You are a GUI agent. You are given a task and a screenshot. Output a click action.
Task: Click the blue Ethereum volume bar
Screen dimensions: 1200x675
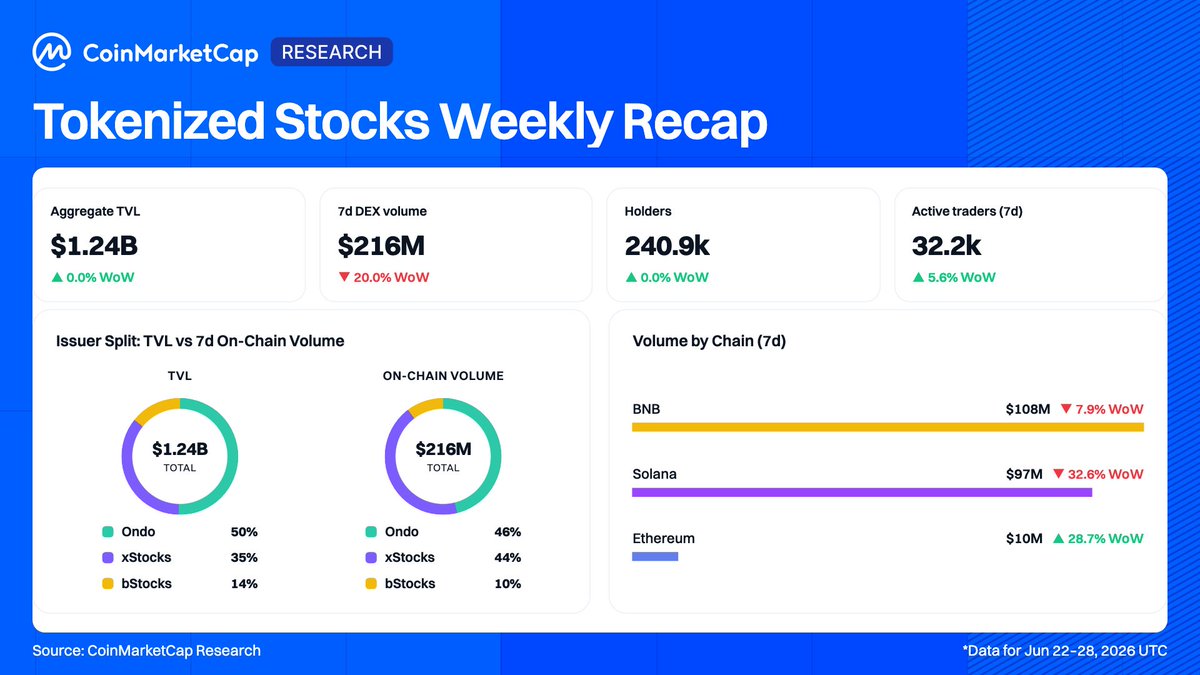[x=655, y=556]
